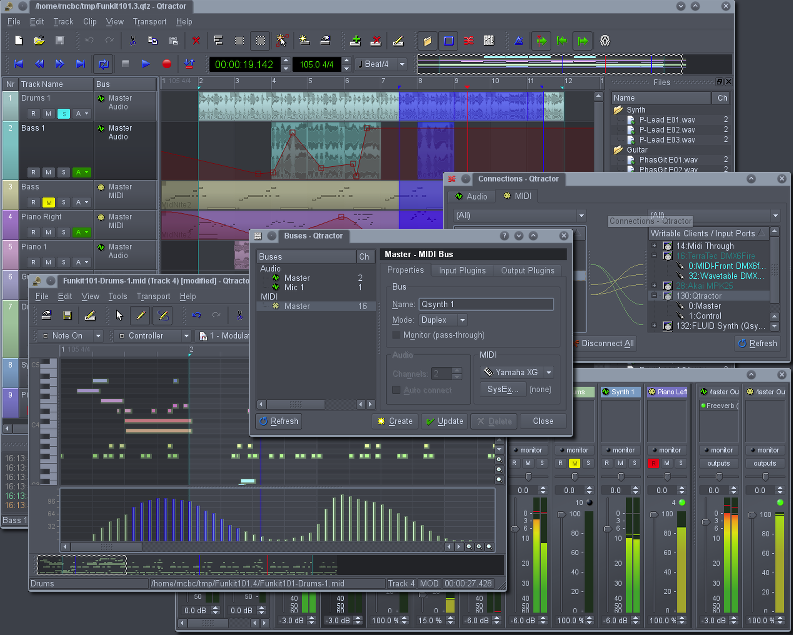Screen dimensions: 793x635
Task: Click the SysEx... button
Action: tap(502, 389)
